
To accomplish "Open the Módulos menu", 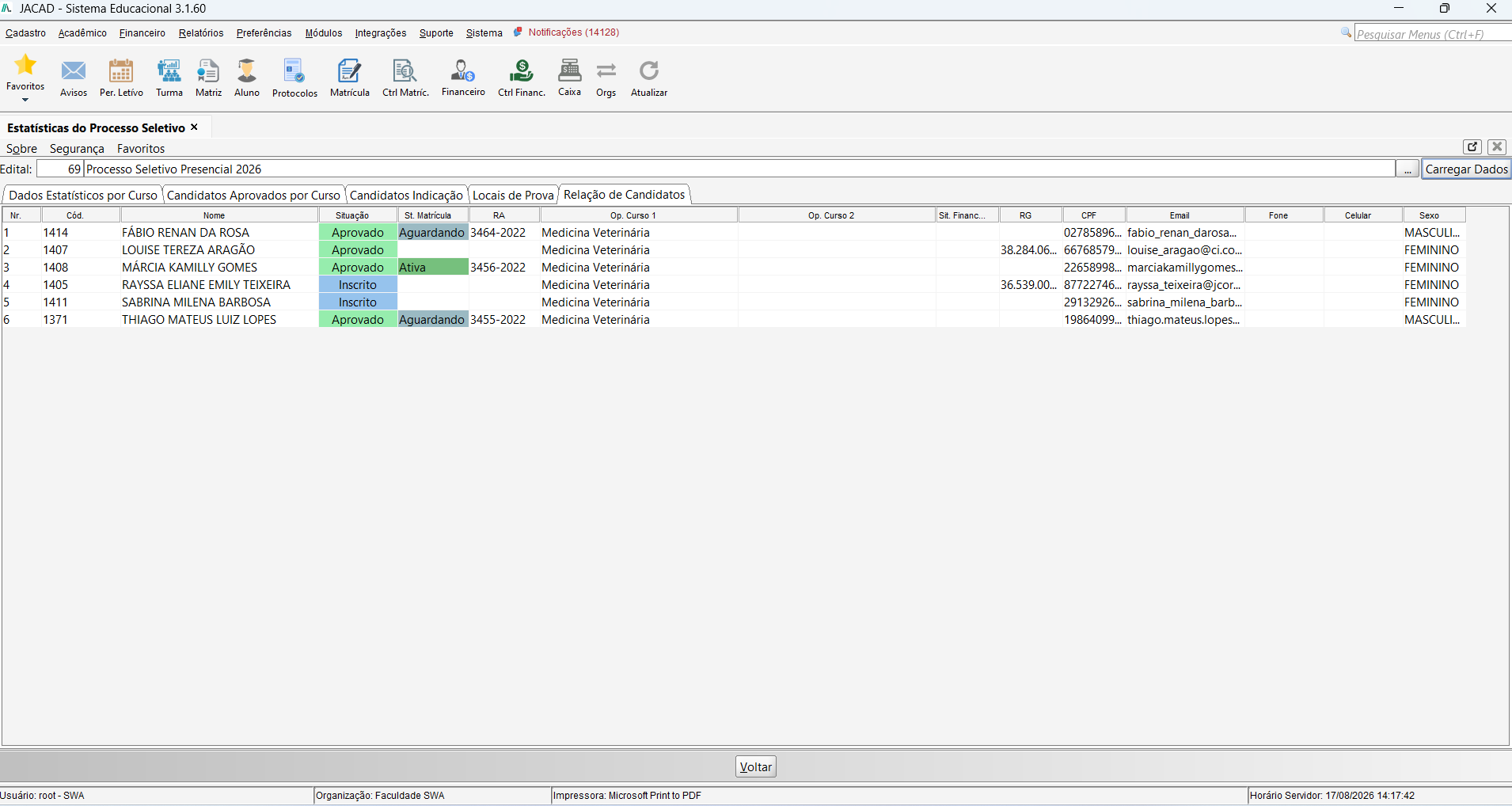I will (324, 33).
